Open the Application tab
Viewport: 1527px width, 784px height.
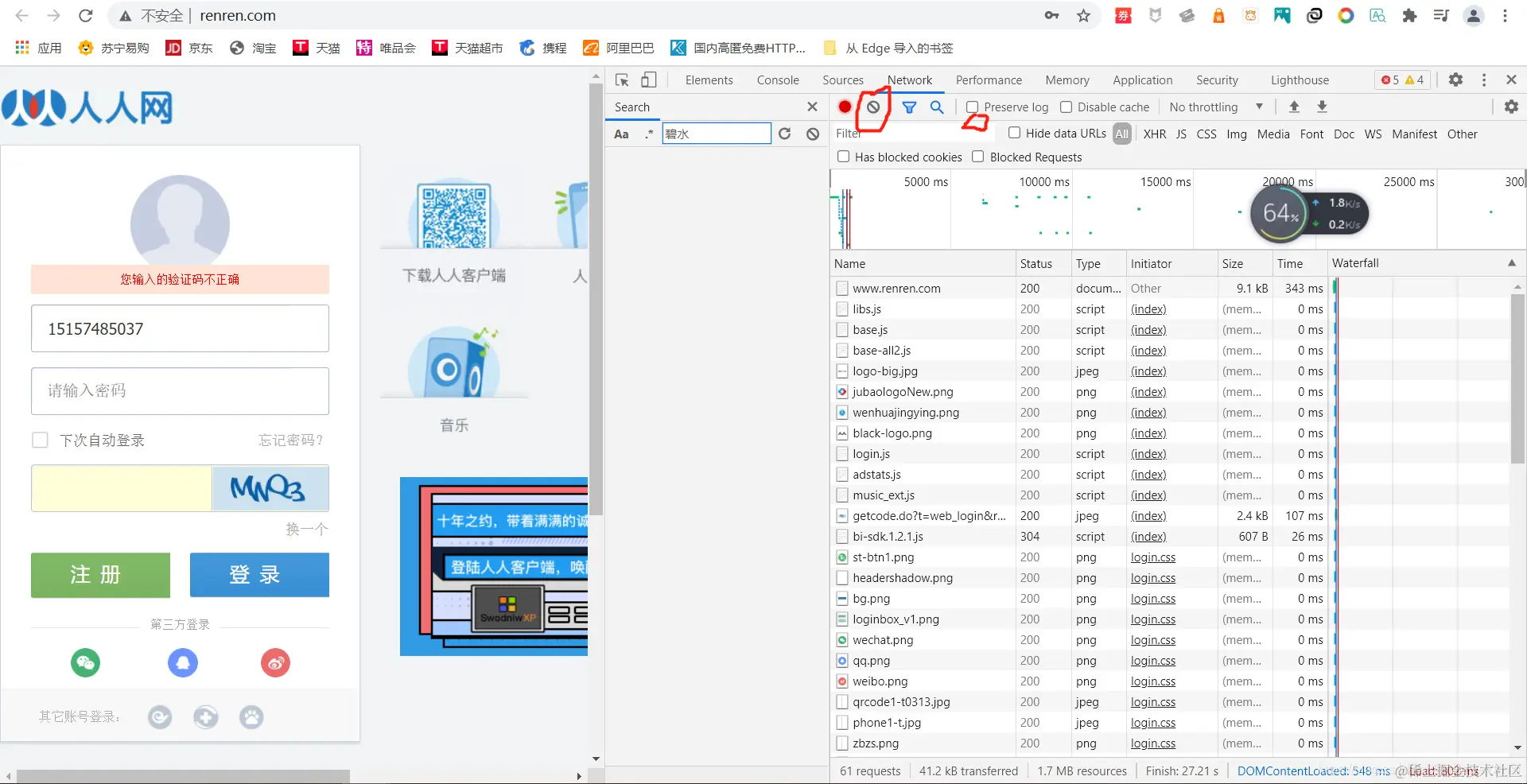pyautogui.click(x=1143, y=80)
